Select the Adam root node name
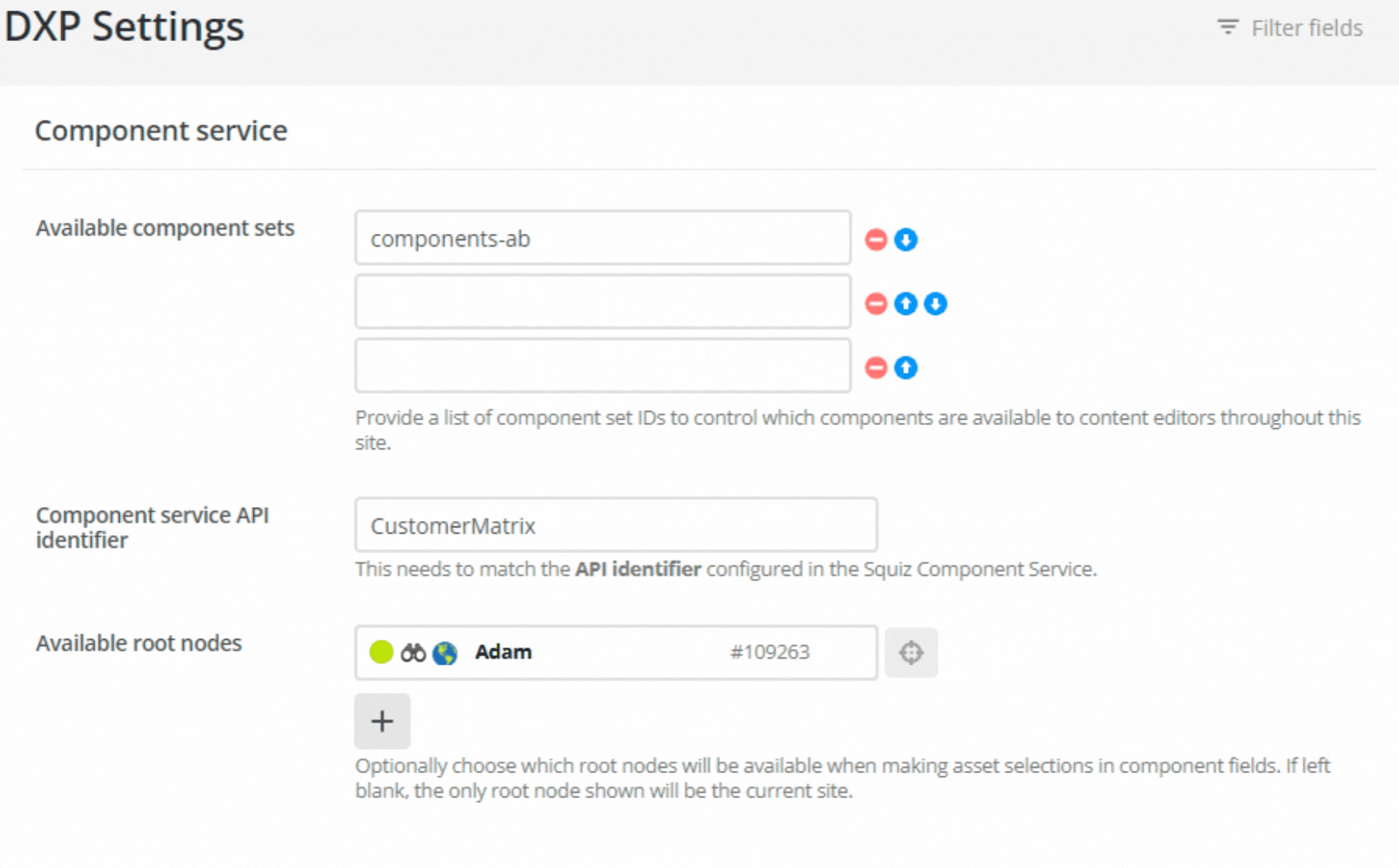Viewport: 1399px width, 868px height. point(503,652)
